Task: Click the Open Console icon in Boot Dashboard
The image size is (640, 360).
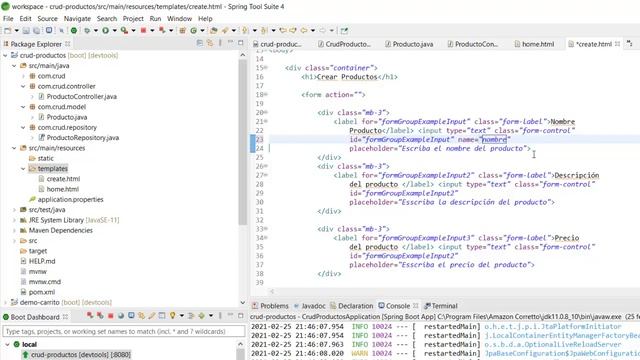Action: tap(131, 316)
